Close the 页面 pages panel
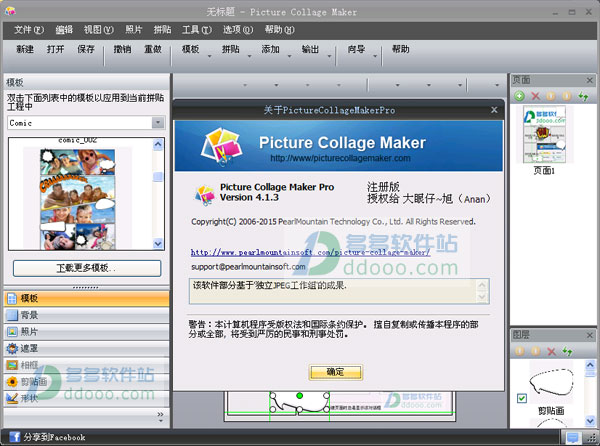Viewport: 600px width, 446px height. click(x=589, y=80)
